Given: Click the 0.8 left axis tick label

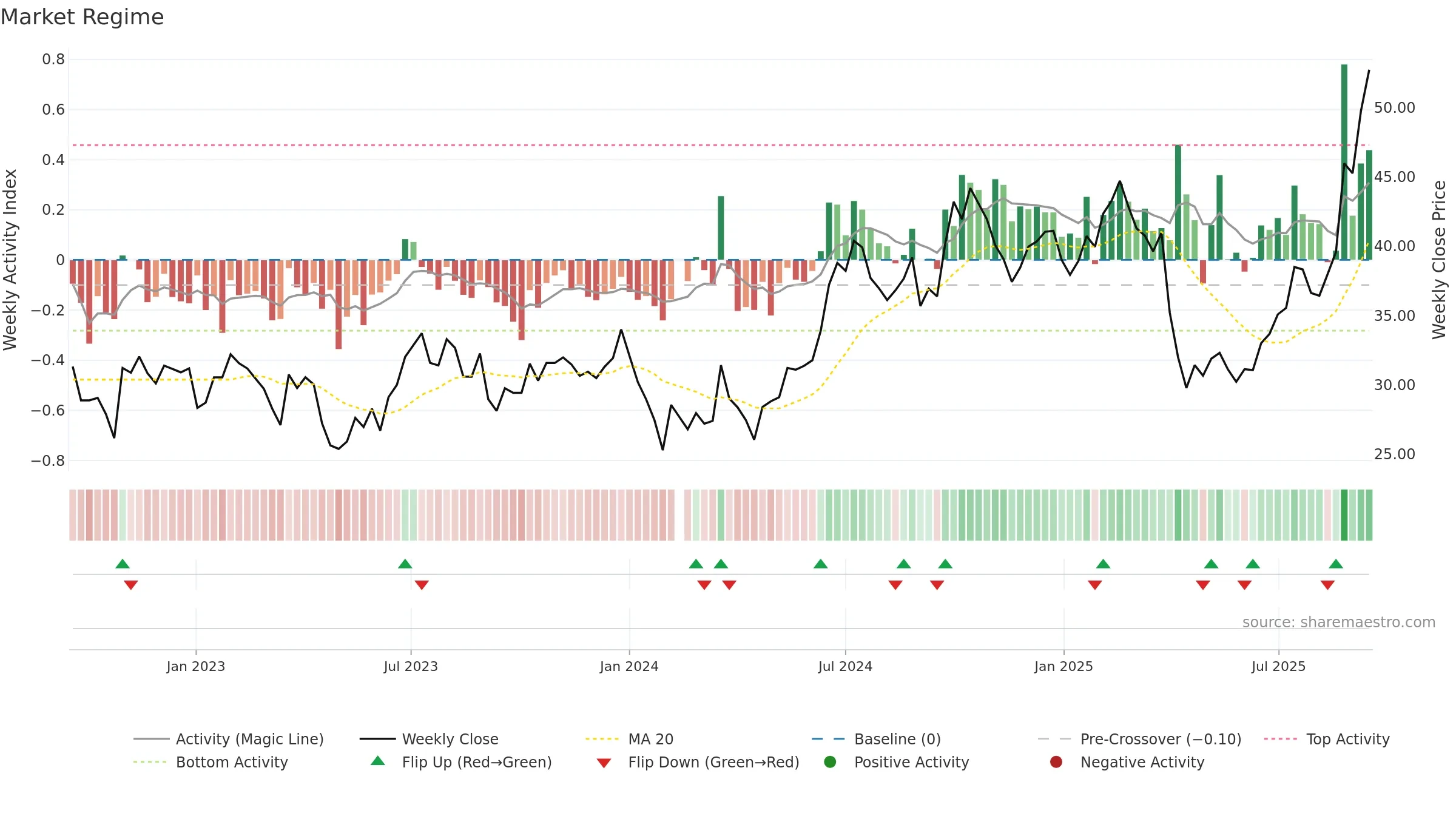Looking at the screenshot, I should 53,59.
